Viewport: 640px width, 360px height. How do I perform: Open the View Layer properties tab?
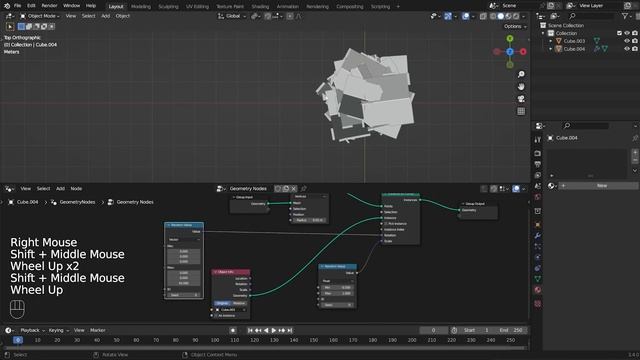pos(538,175)
